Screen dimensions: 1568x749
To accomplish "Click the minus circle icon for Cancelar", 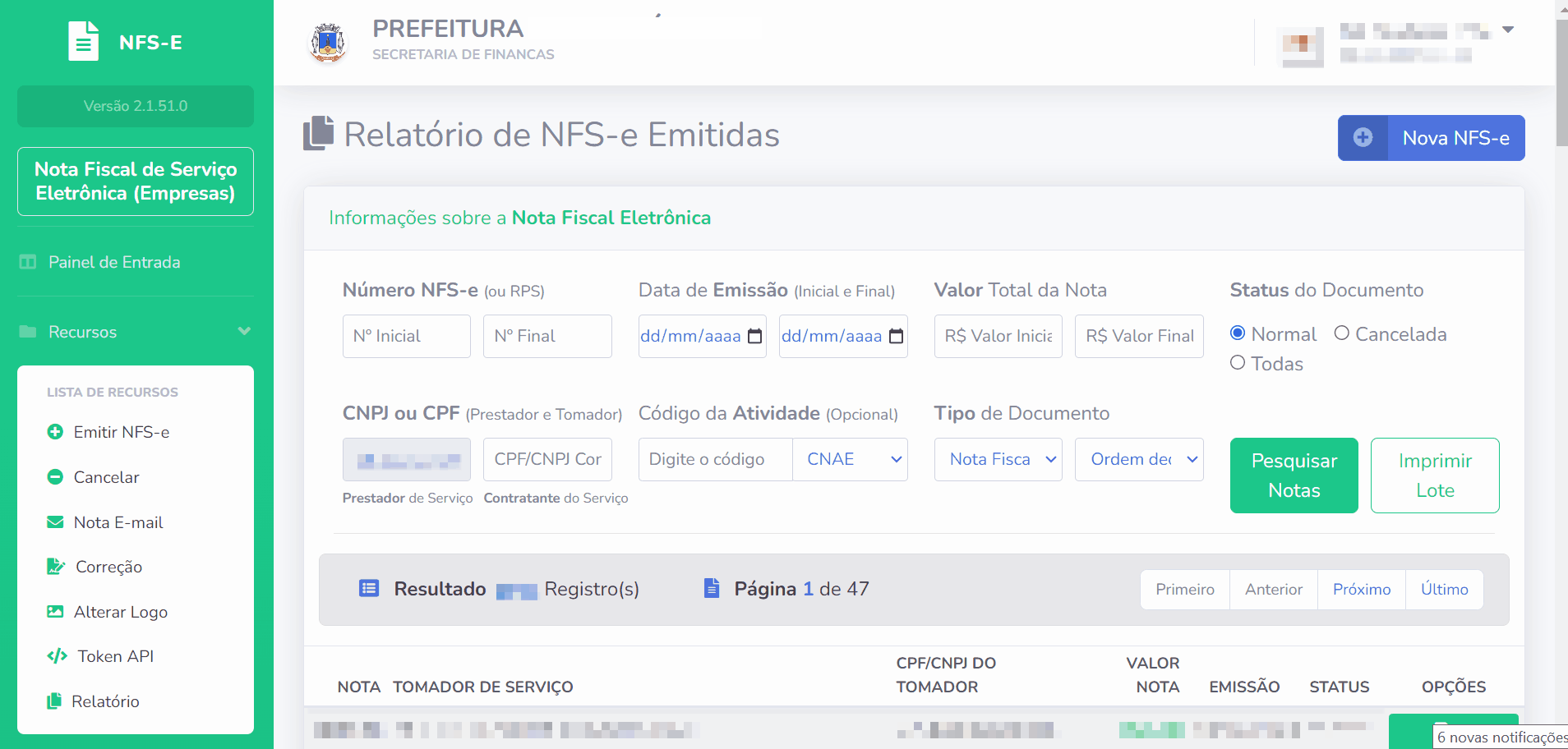I will pos(55,477).
